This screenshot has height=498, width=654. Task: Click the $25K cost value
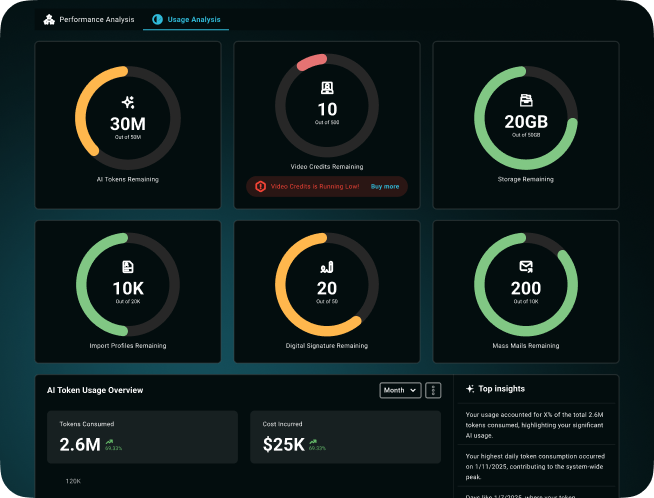coord(284,445)
